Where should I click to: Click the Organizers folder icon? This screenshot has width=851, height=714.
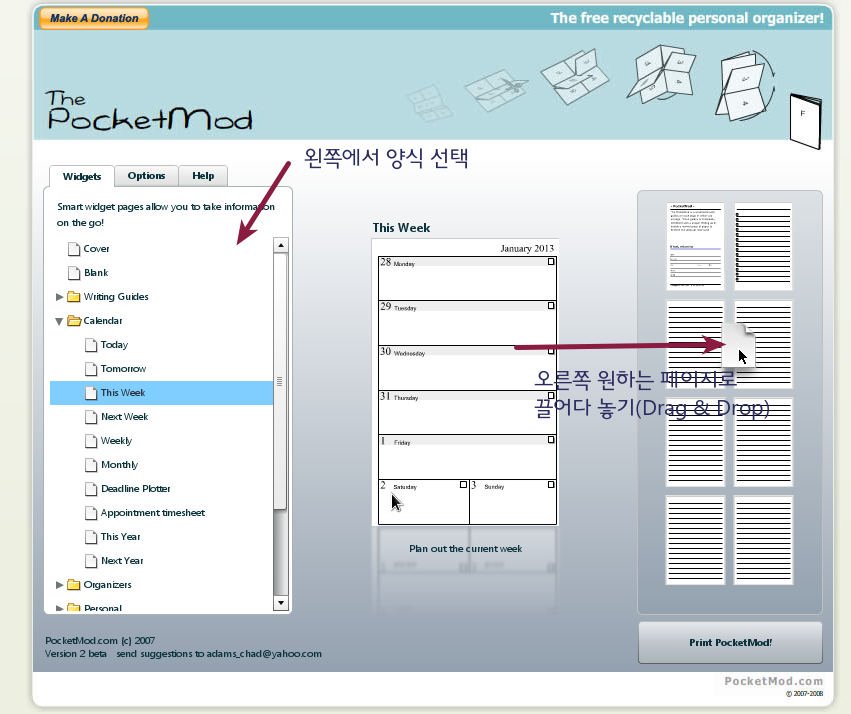[73, 585]
